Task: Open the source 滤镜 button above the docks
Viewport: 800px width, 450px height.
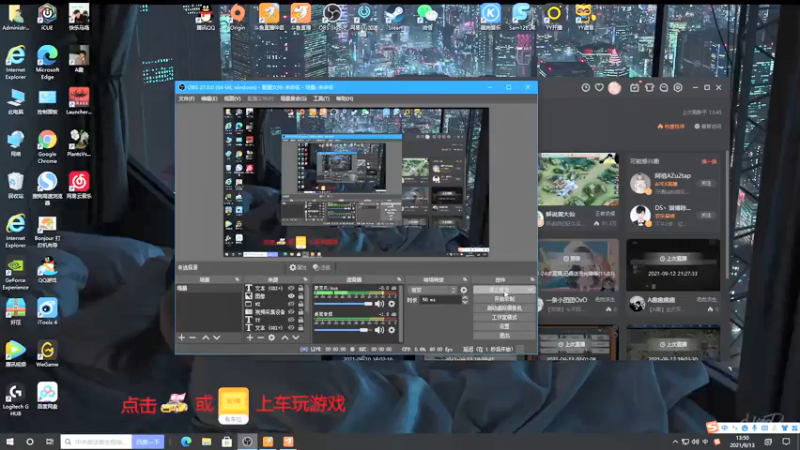Action: [322, 267]
